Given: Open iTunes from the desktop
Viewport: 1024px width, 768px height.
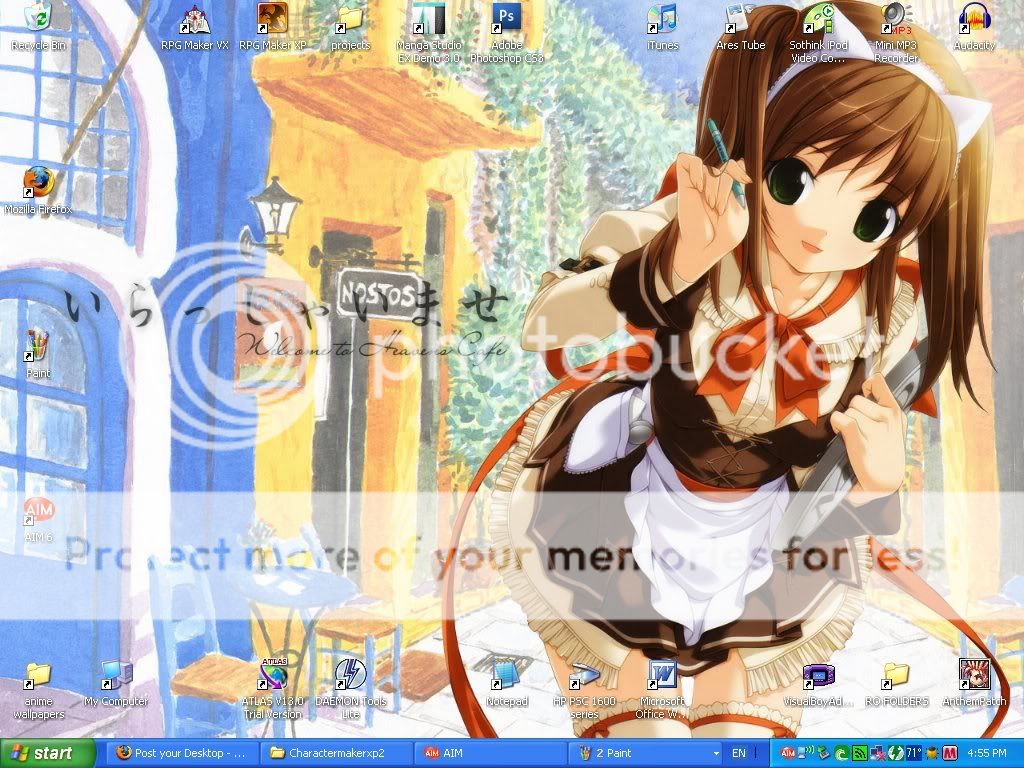Looking at the screenshot, I should coord(661,22).
